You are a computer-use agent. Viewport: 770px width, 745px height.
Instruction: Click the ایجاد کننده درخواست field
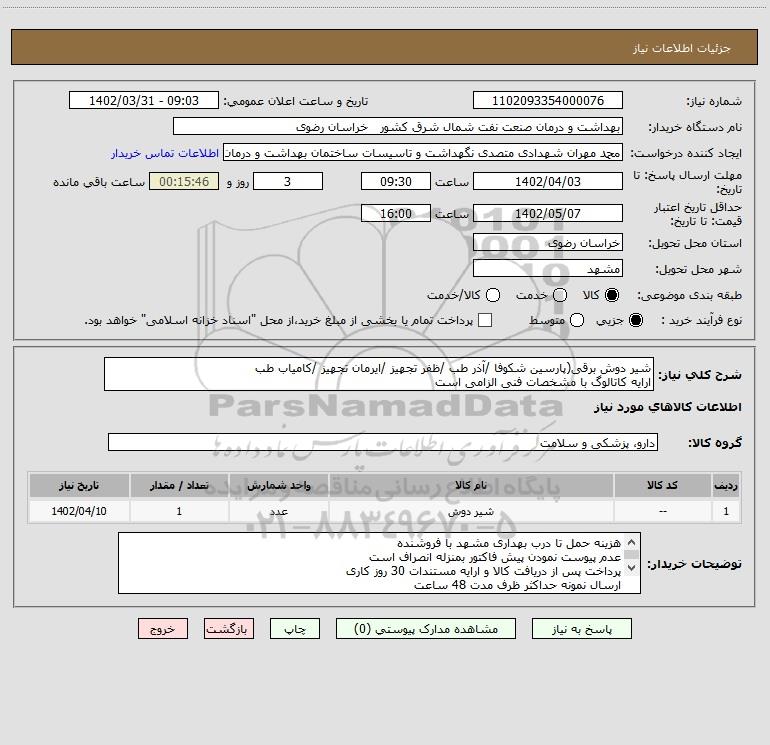[x=423, y=153]
